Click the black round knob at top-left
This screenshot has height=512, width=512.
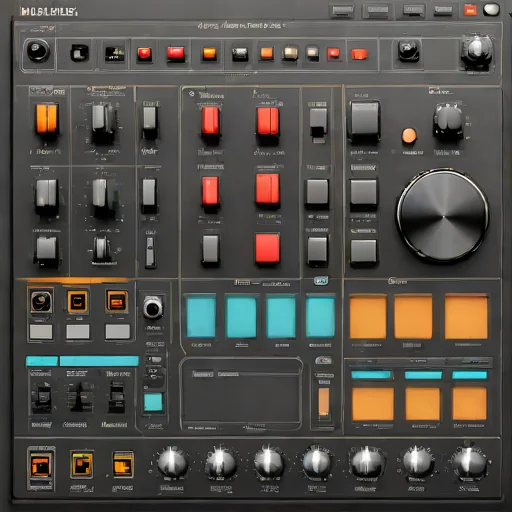click(x=38, y=50)
